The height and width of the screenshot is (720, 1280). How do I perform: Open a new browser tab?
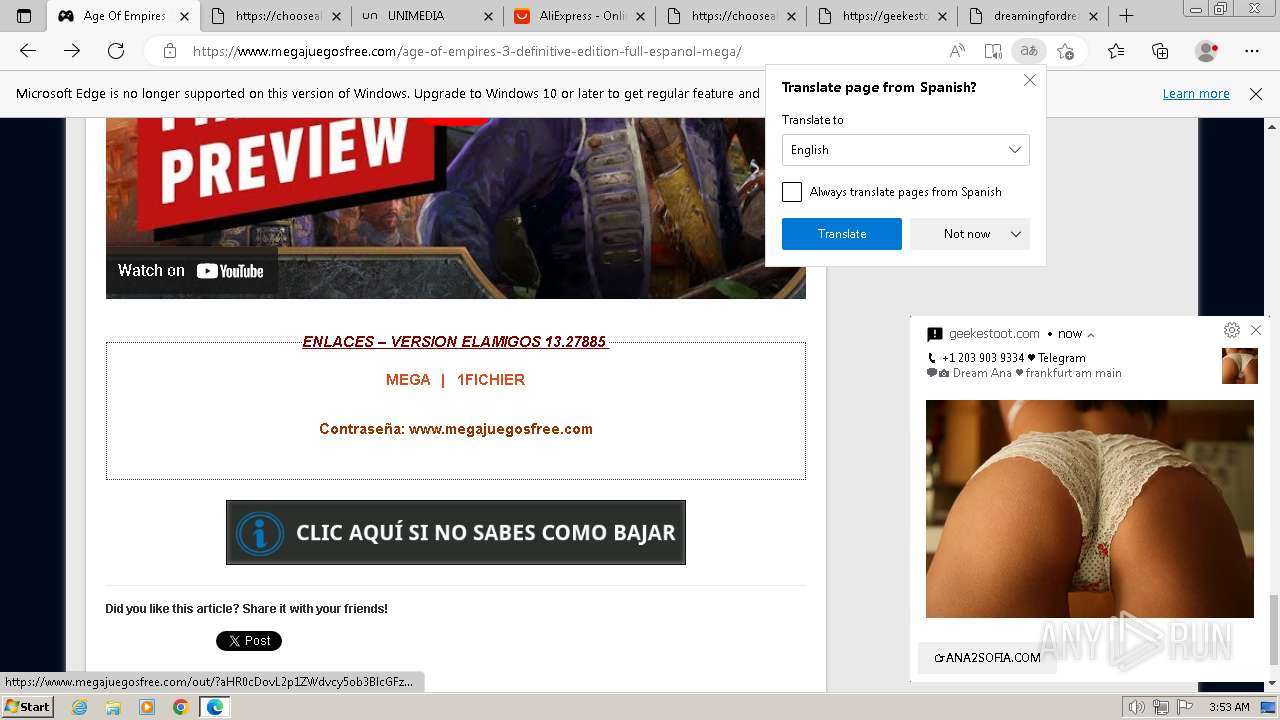click(x=1126, y=16)
